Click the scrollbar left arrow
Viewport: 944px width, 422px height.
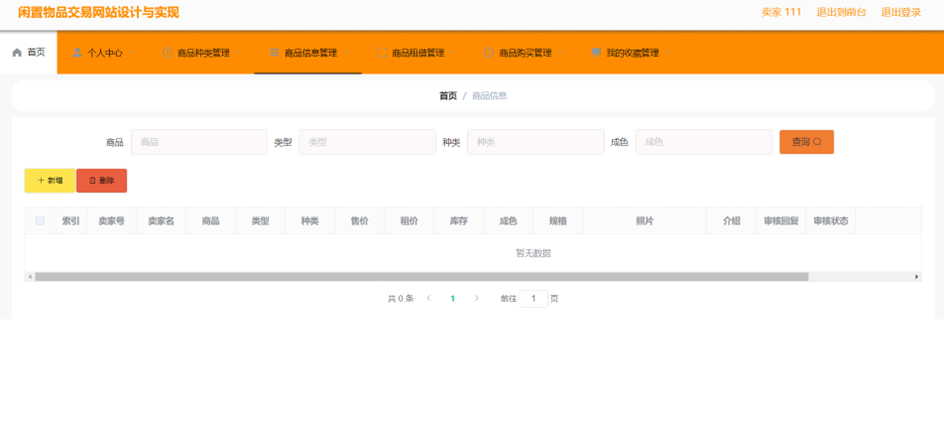(28, 277)
